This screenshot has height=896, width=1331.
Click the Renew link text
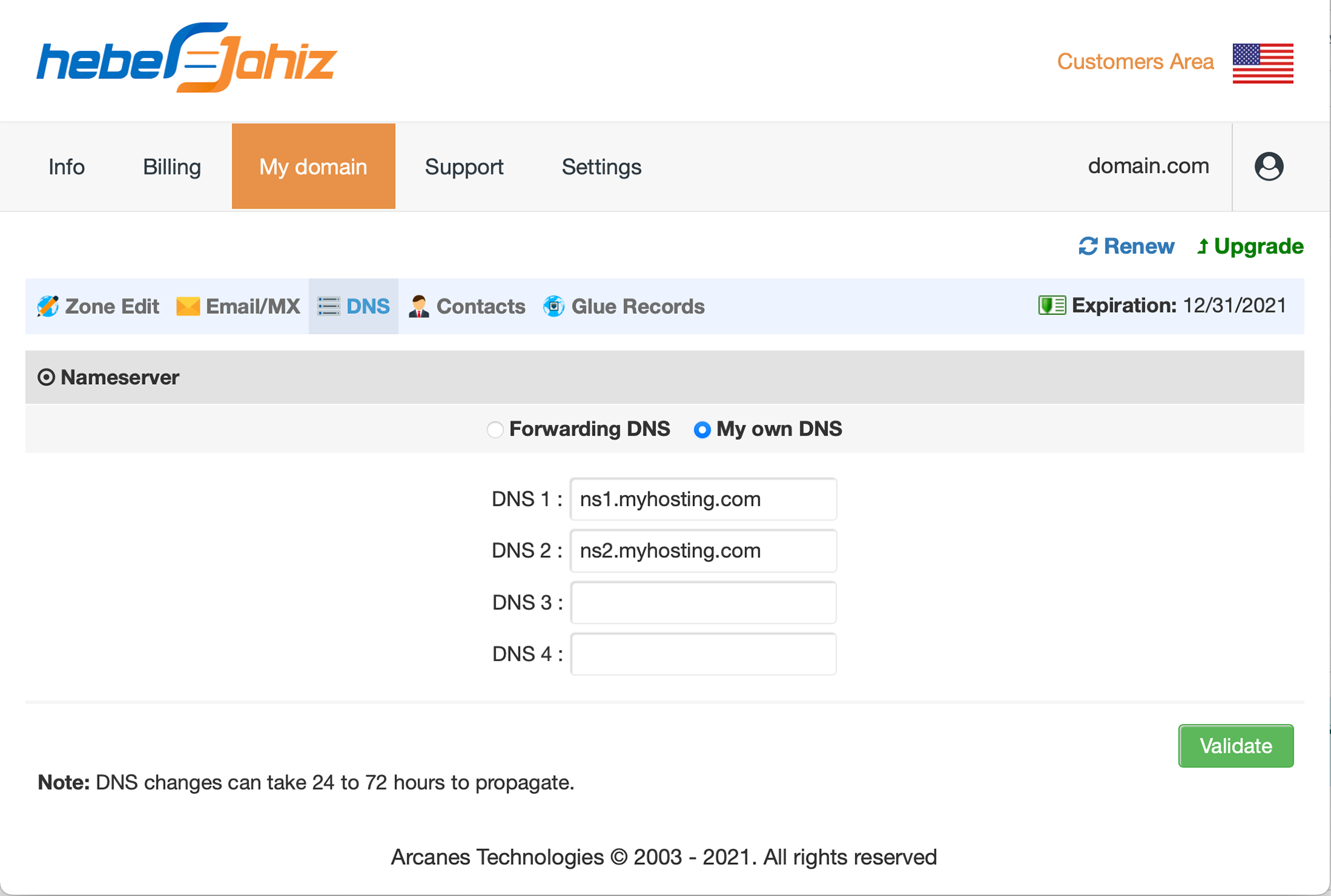click(1139, 246)
